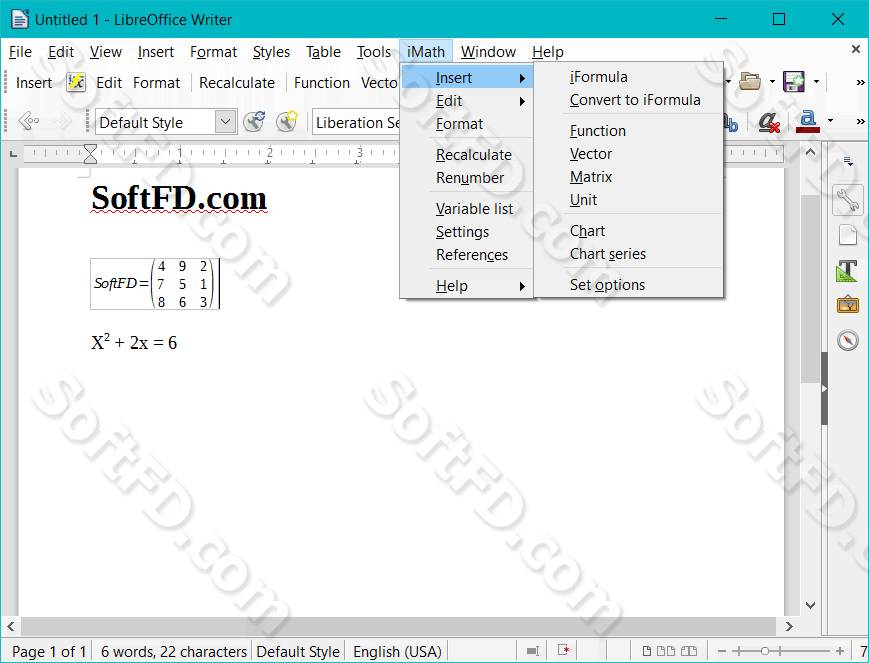Click the "6 words, 22 characters" status entry
This screenshot has width=869, height=663.
pos(173,651)
